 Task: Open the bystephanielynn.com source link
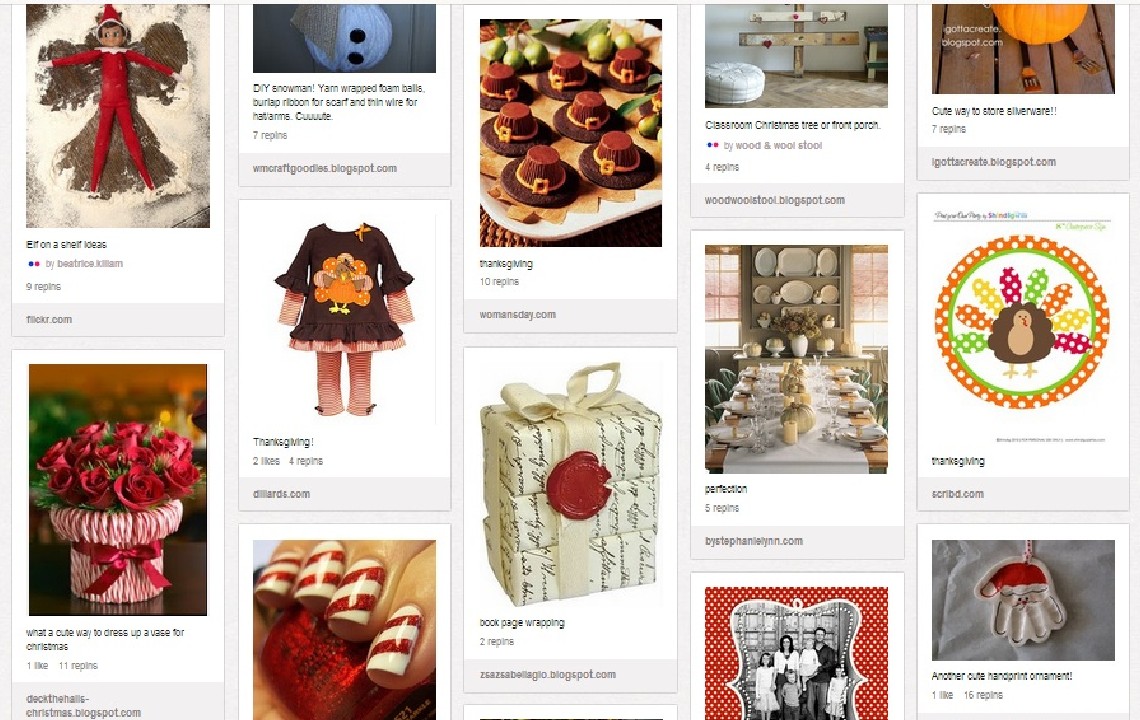[754, 541]
